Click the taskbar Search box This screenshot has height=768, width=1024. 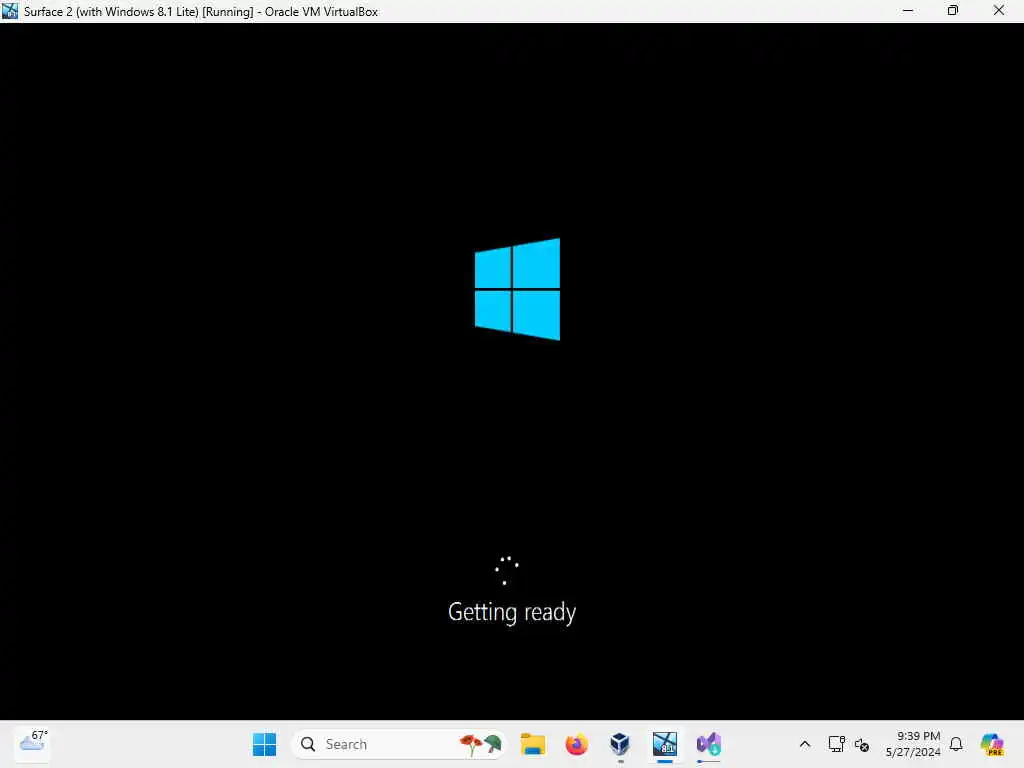click(x=398, y=744)
